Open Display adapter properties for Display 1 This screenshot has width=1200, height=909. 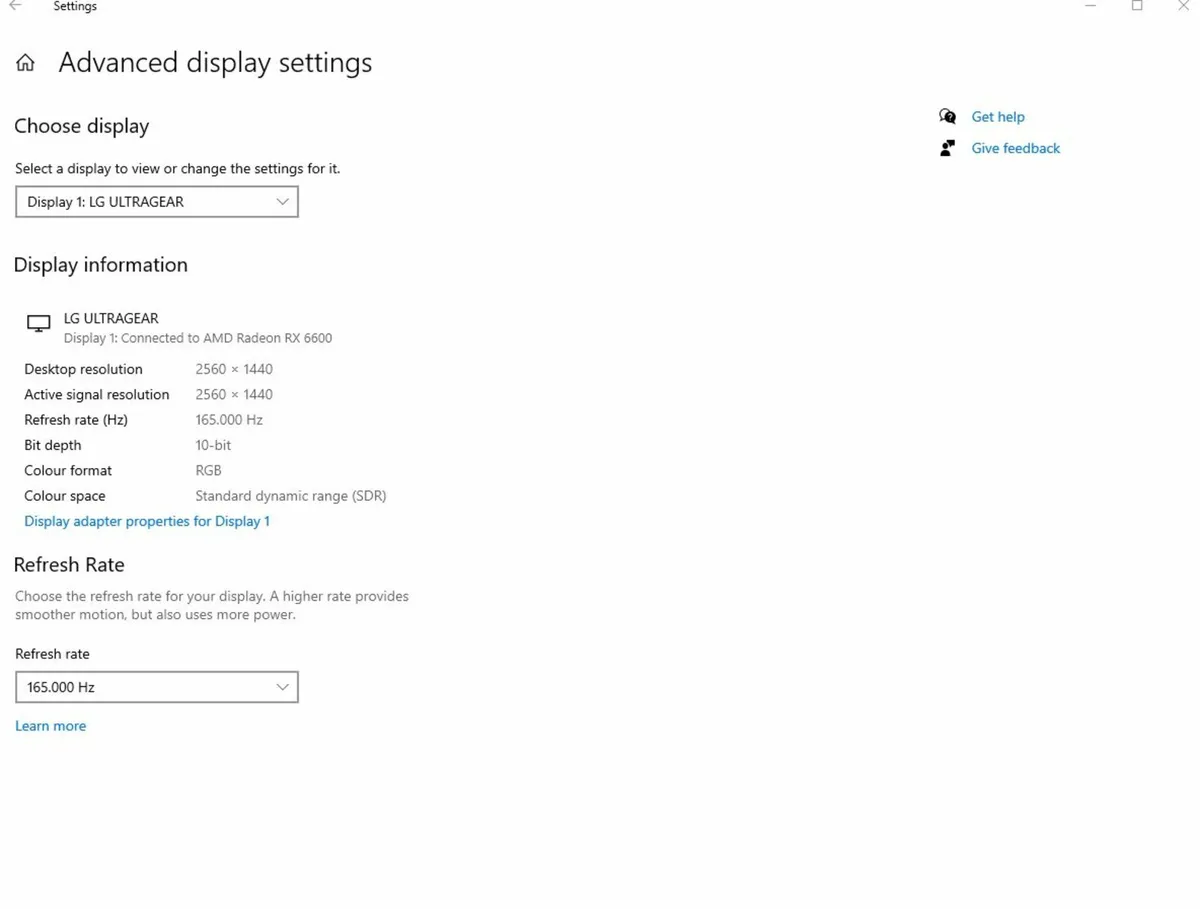tap(146, 521)
